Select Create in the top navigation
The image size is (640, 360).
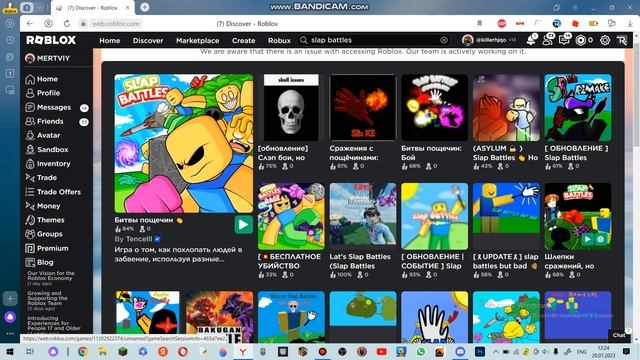(244, 40)
